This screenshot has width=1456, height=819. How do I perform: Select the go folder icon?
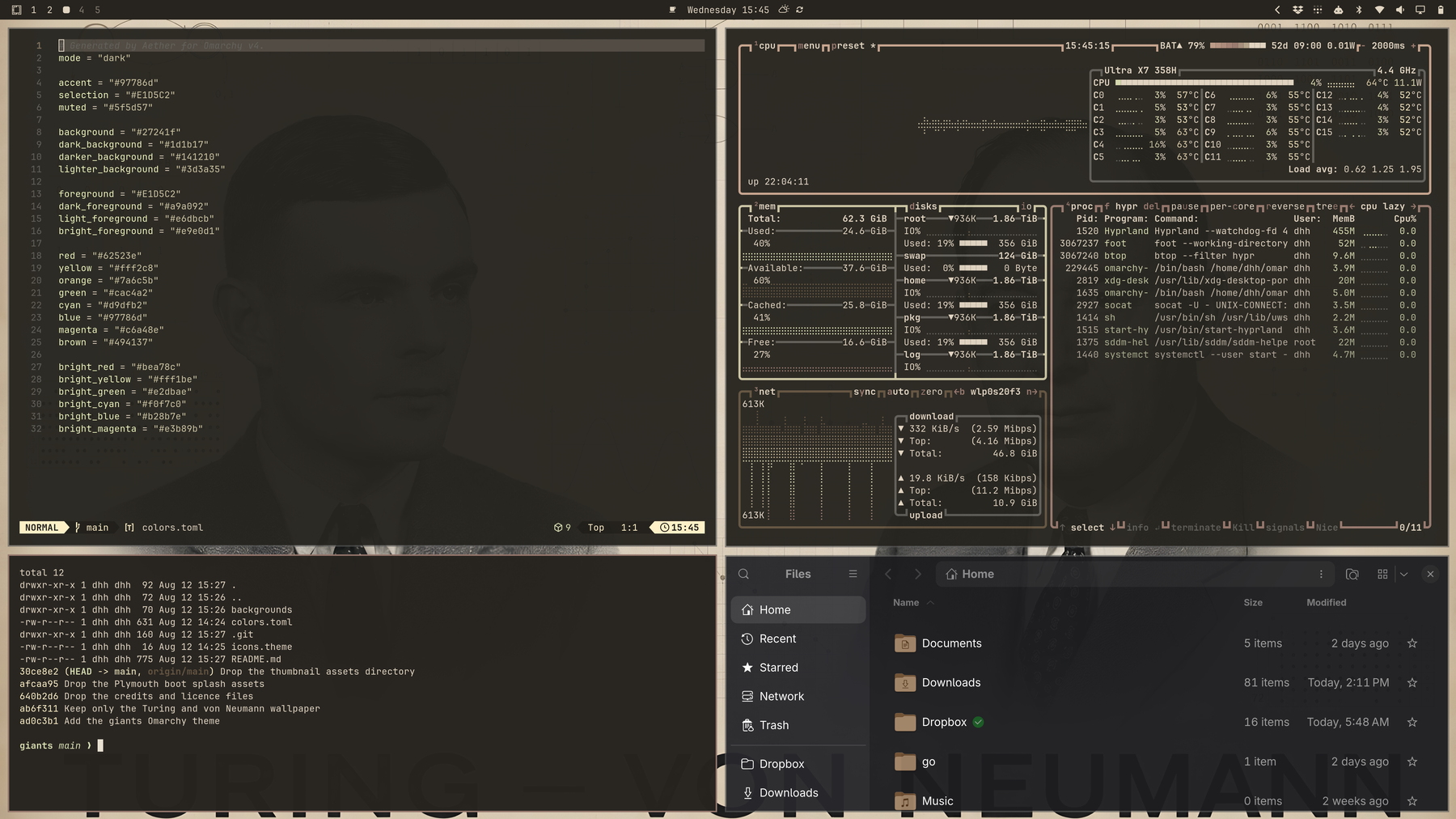point(905,762)
